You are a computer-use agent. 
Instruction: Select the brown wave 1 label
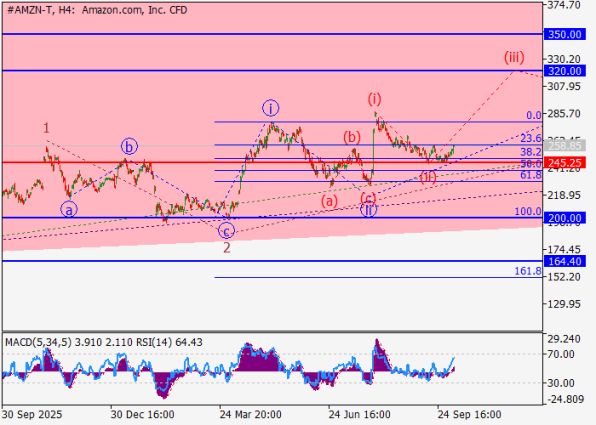tap(46, 128)
